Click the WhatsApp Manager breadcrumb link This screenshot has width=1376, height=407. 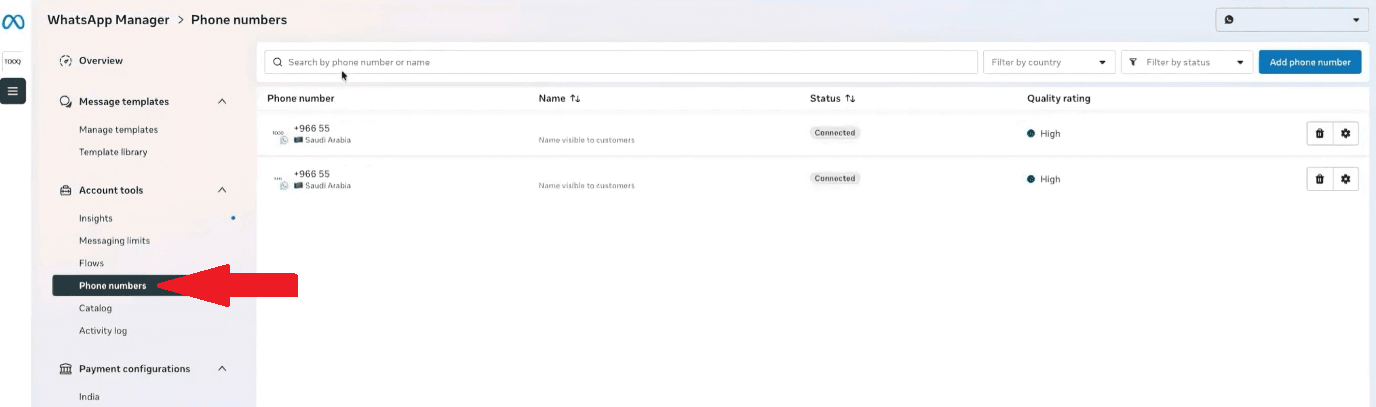(x=108, y=20)
